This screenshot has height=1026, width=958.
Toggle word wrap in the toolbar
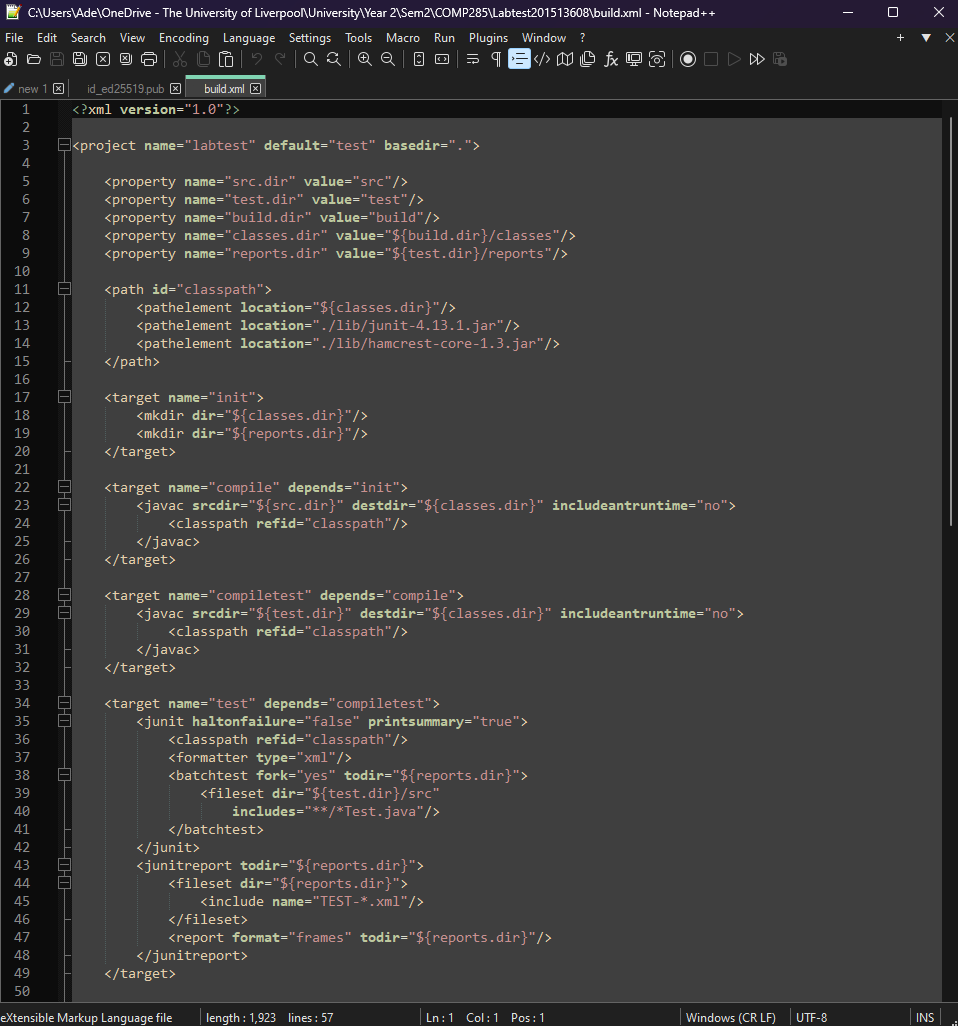point(473,60)
